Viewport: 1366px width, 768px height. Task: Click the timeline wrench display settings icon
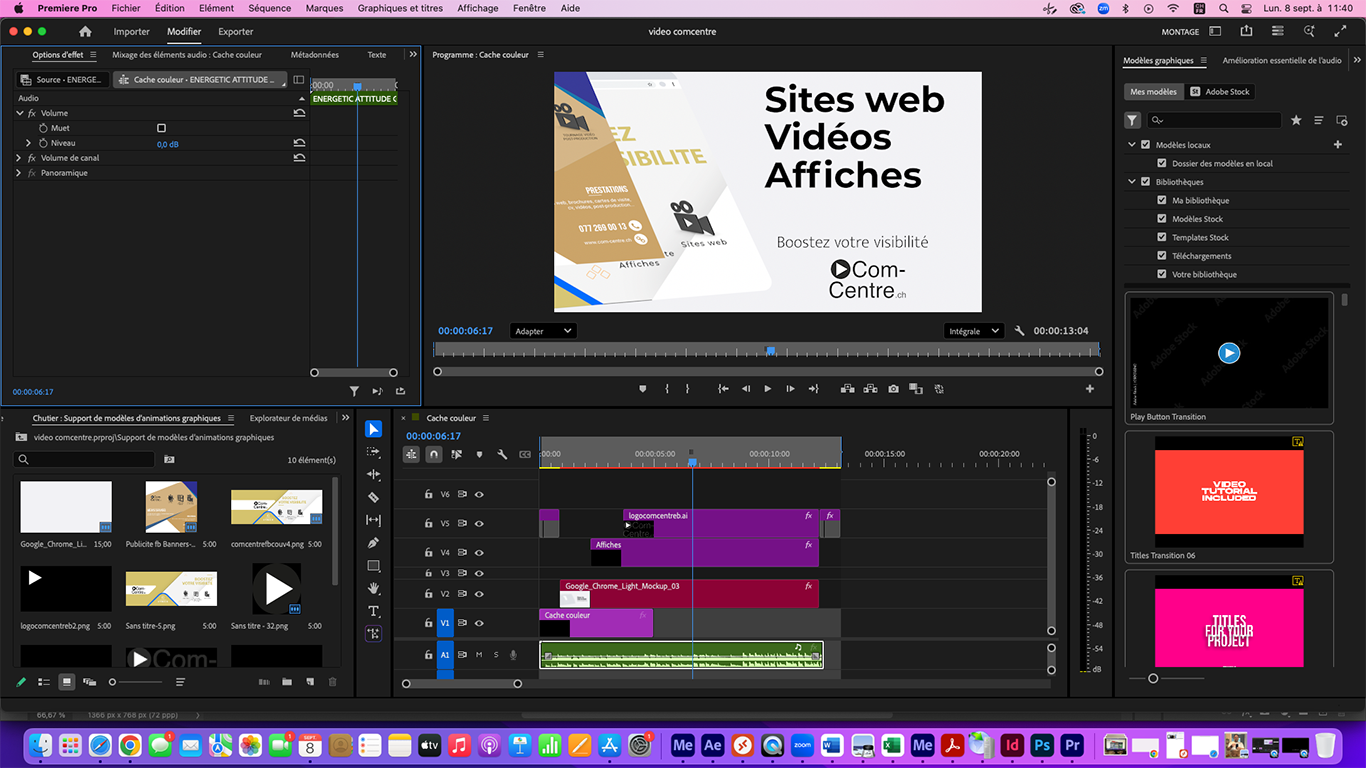point(502,454)
